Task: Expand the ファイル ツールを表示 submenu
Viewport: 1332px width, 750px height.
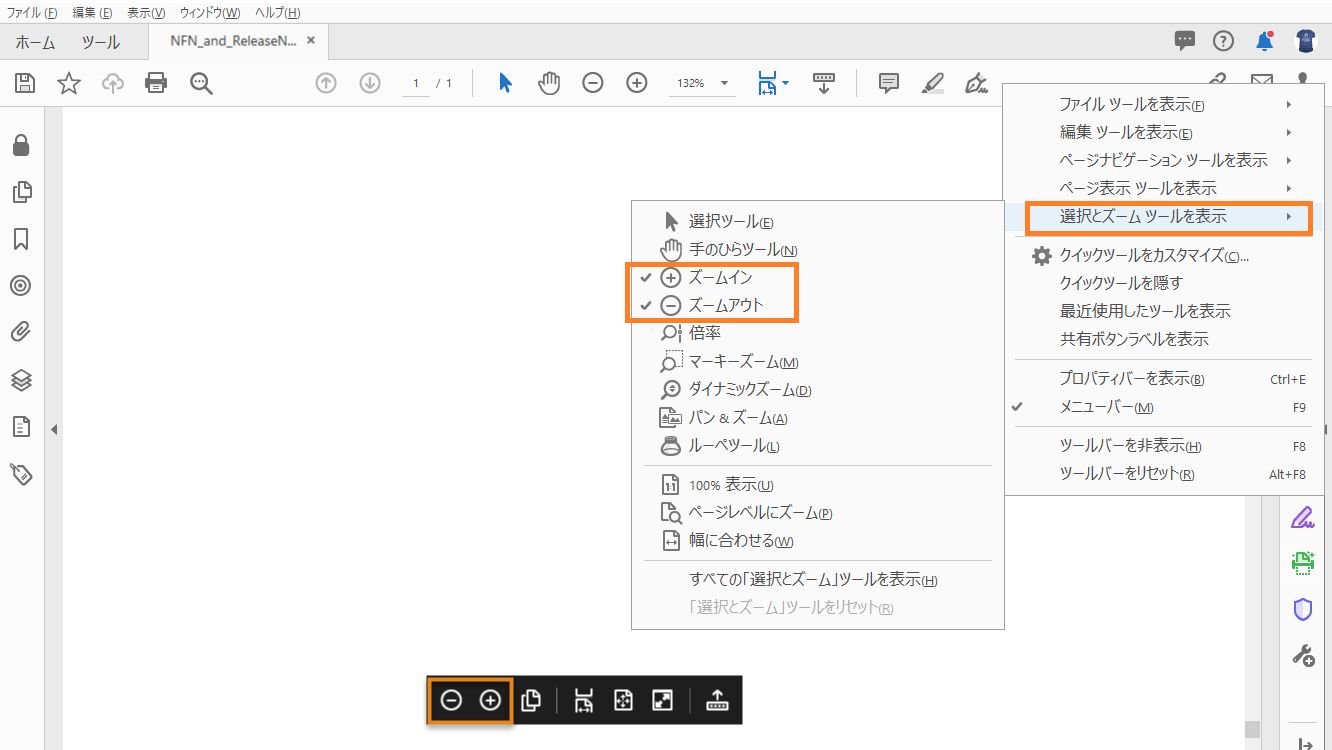Action: [1131, 104]
